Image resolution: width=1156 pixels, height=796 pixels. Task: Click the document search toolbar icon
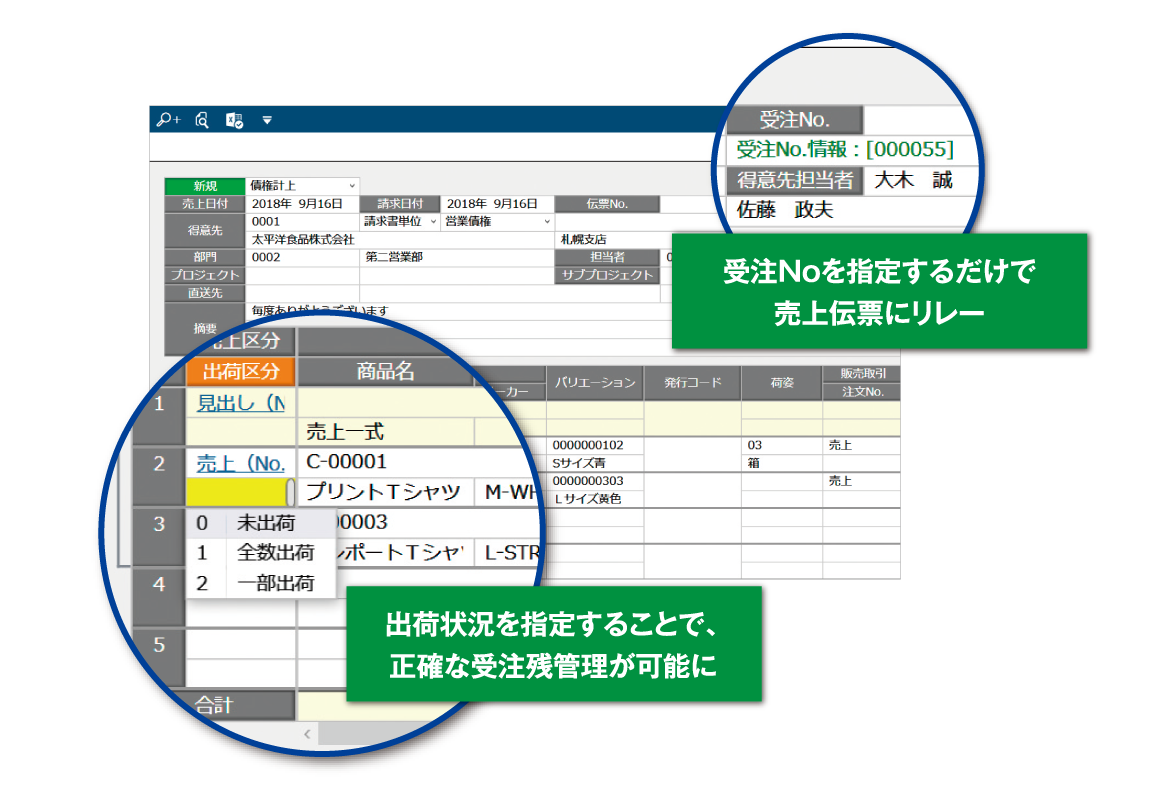coord(202,119)
